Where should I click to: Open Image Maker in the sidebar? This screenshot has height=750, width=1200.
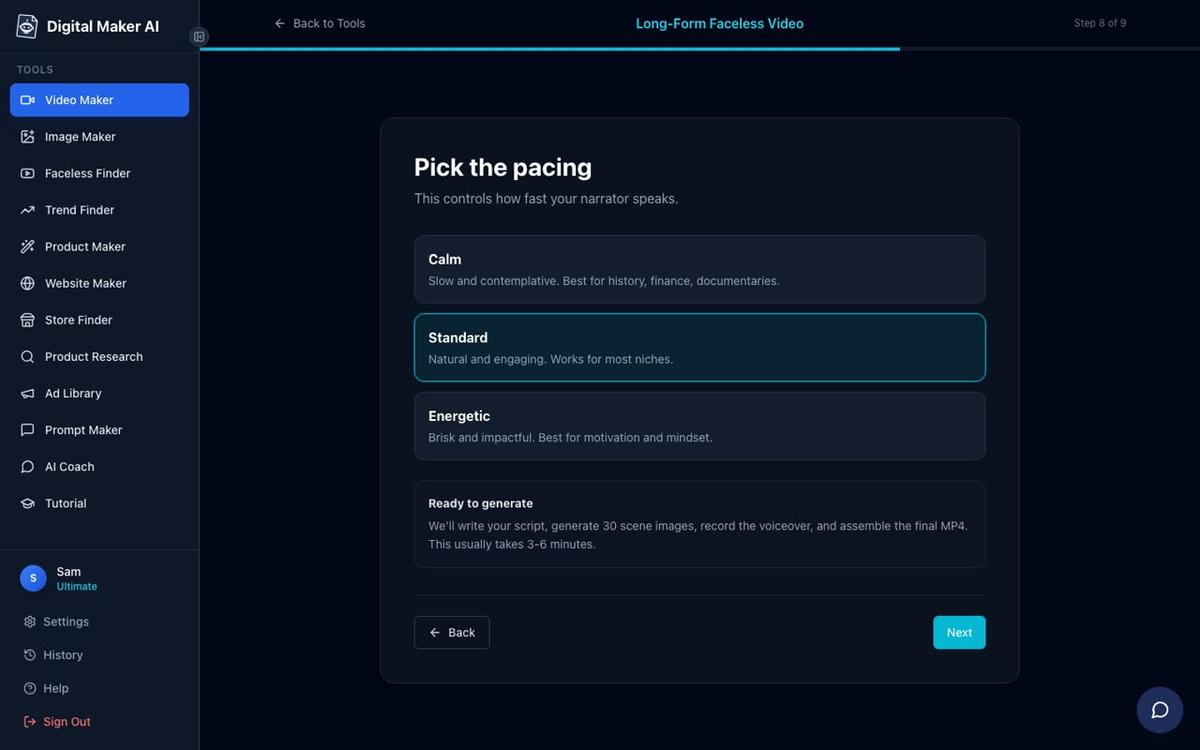pyautogui.click(x=99, y=137)
